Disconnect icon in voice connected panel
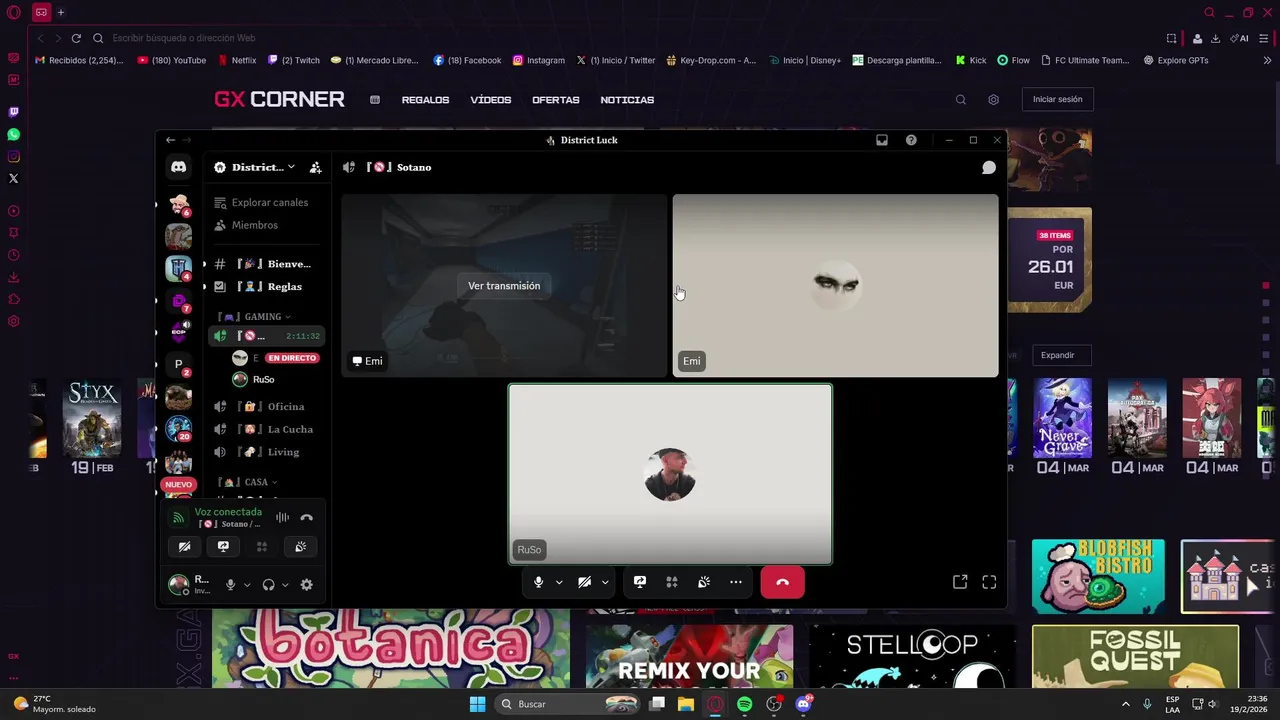Viewport: 1280px width, 720px height. pyautogui.click(x=306, y=518)
